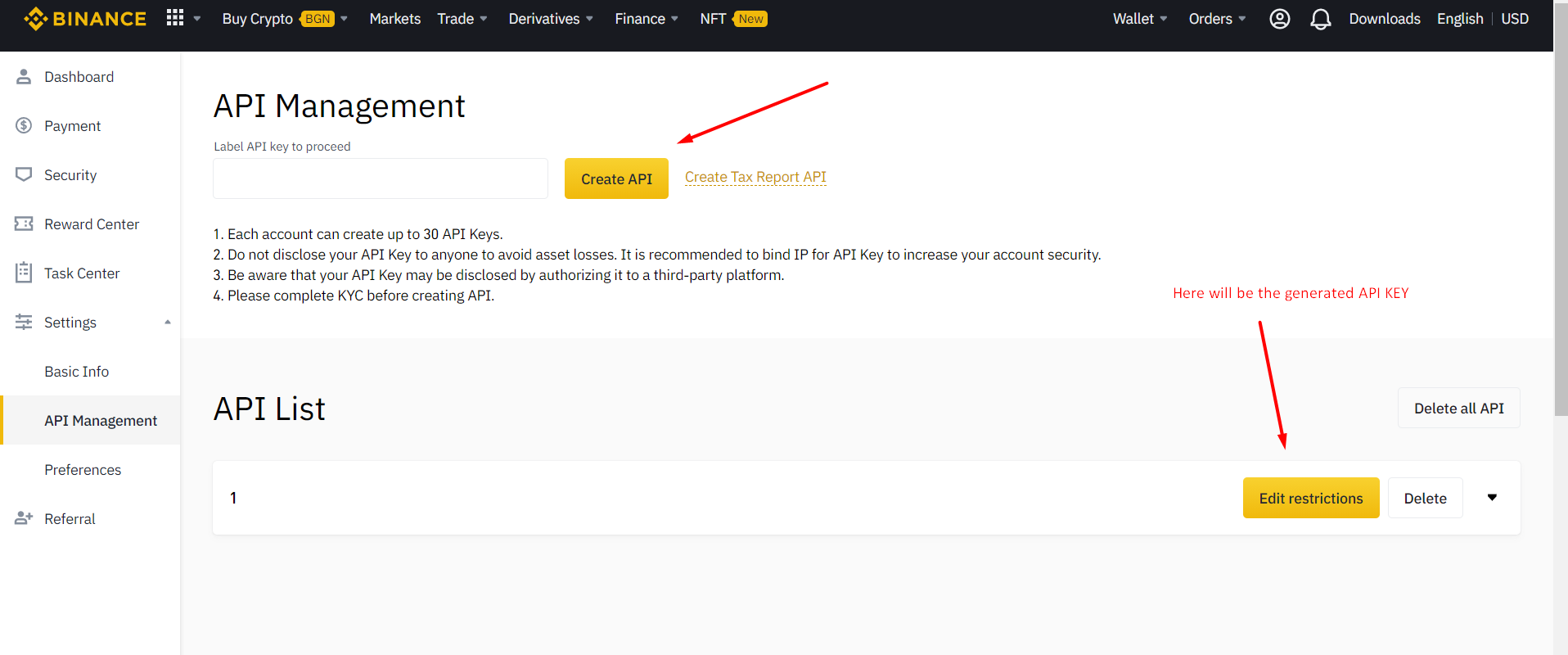The height and width of the screenshot is (655, 1568).
Task: Click the Binance logo
Action: 85,19
